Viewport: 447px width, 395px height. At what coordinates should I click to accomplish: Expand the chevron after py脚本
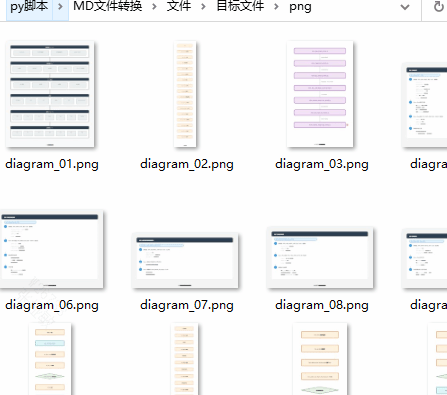[x=60, y=7]
